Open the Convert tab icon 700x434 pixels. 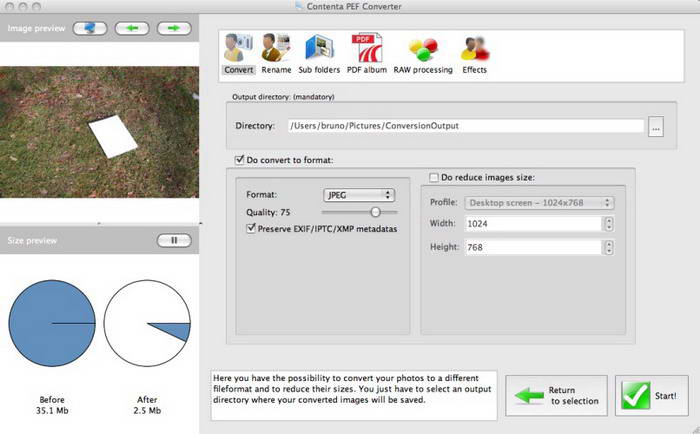238,54
